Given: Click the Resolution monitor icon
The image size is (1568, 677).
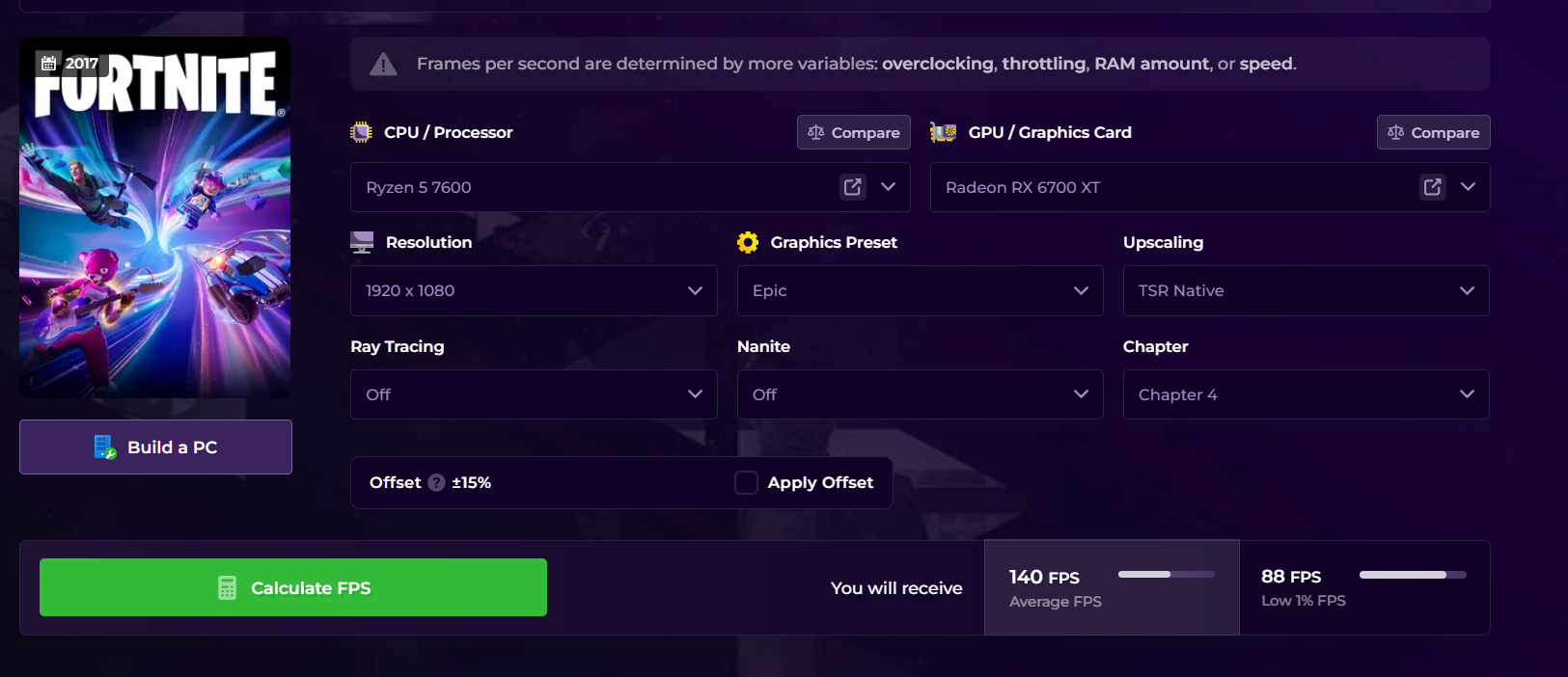Looking at the screenshot, I should tap(362, 242).
